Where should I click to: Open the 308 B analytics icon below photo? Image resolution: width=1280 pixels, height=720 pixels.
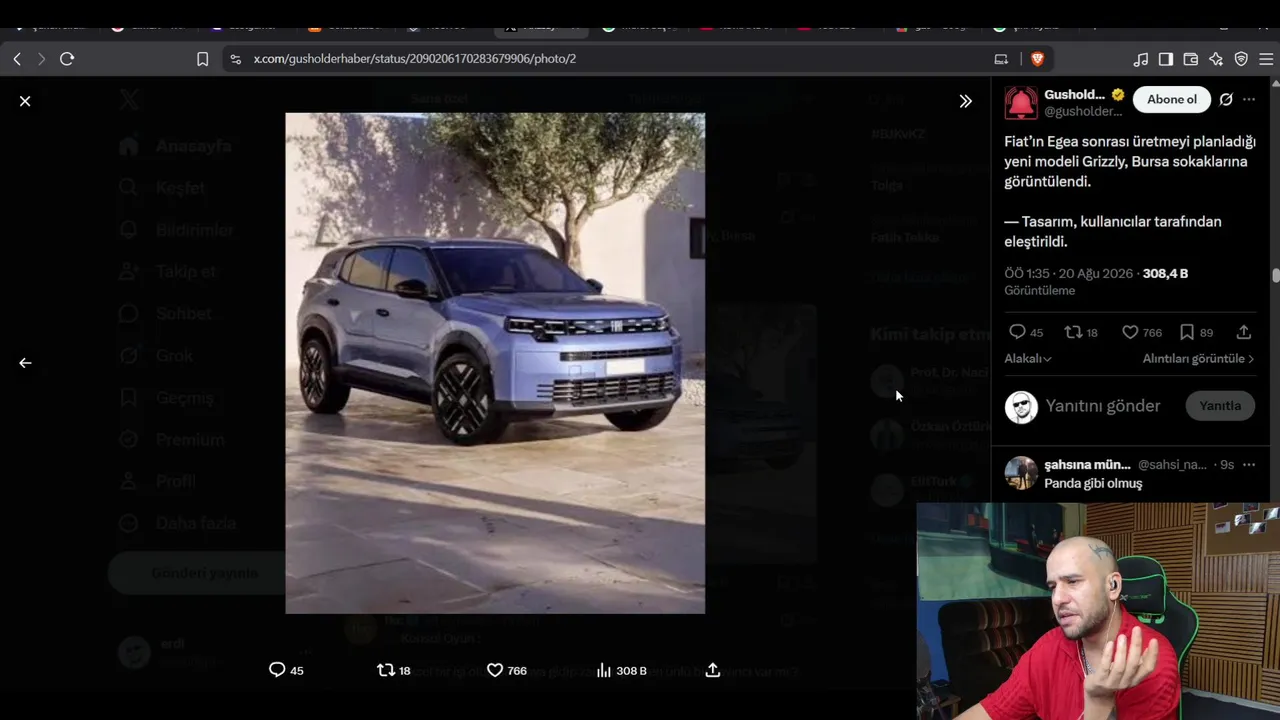click(603, 670)
